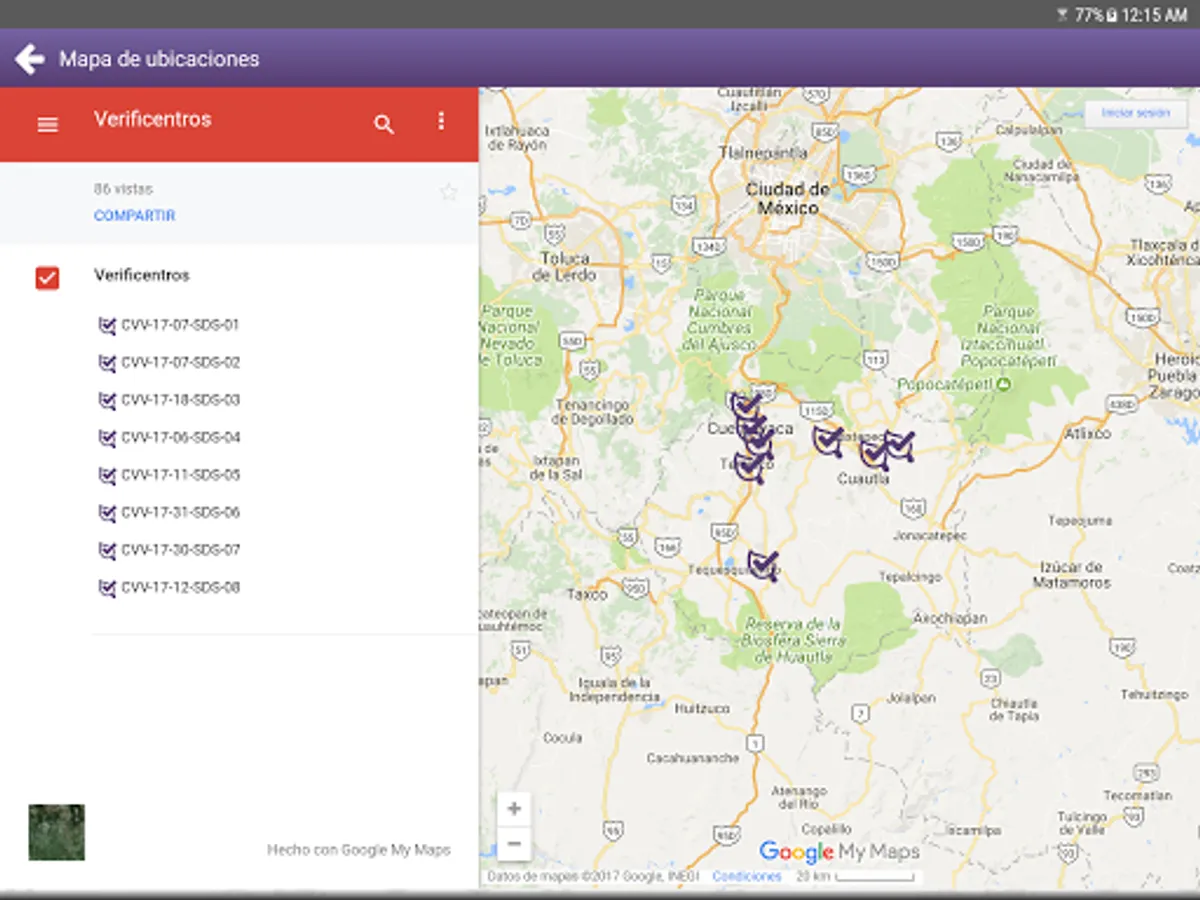Open the Condiciones terms link

pos(747,876)
